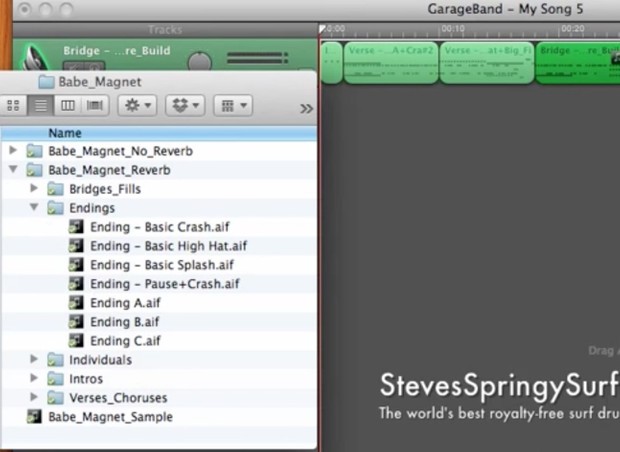Select file name 'Ending B.aif'
Image resolution: width=620 pixels, height=452 pixels.
[125, 322]
